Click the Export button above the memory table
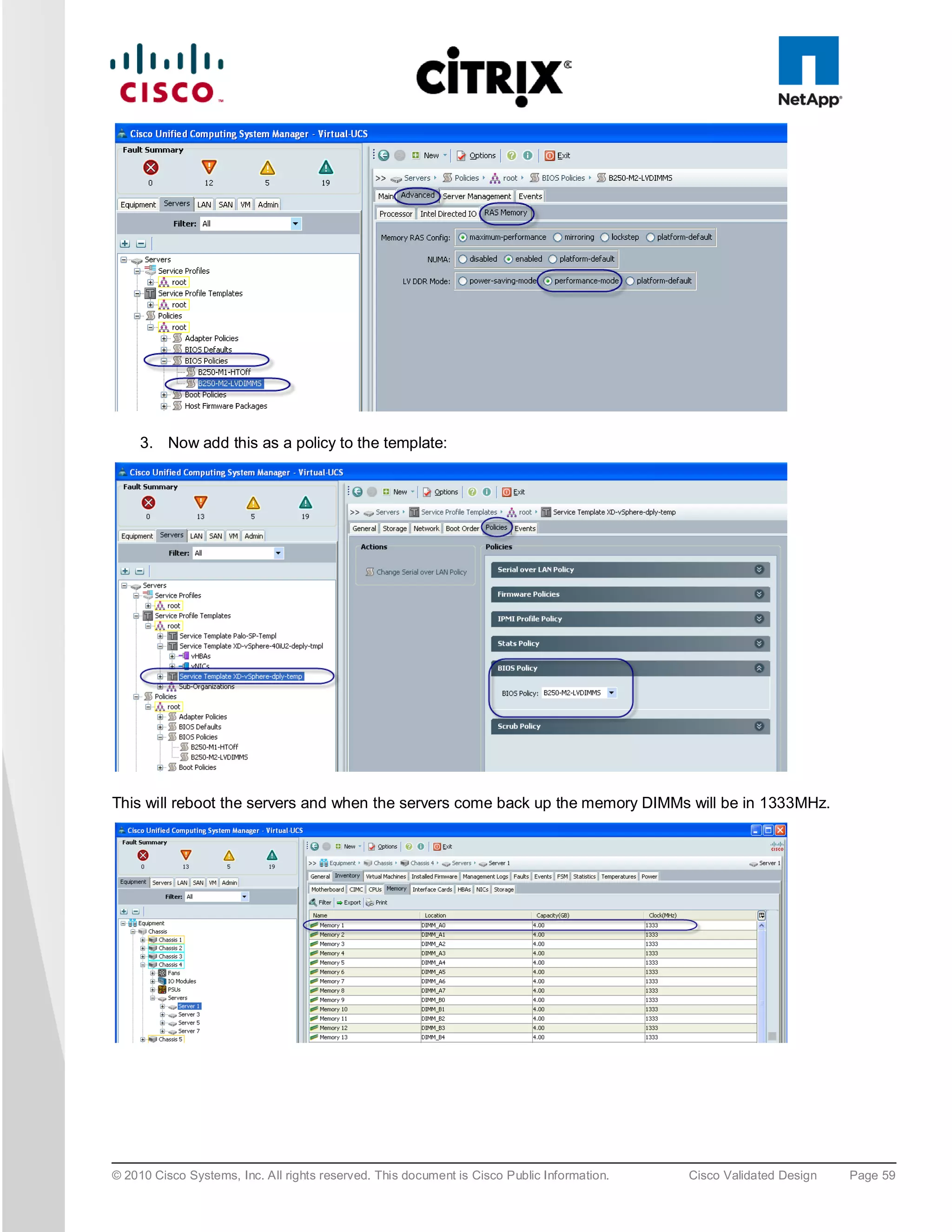The image size is (952, 1232). point(349,902)
